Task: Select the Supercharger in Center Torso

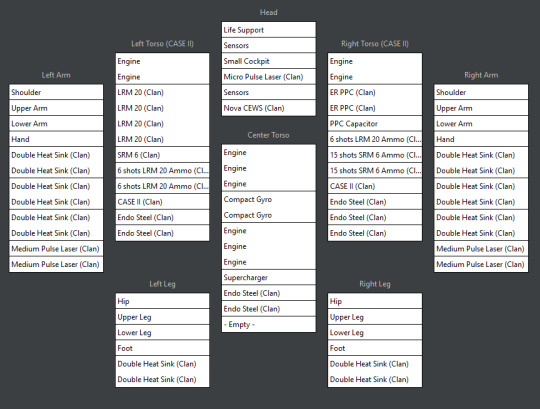Action: pyautogui.click(x=269, y=277)
